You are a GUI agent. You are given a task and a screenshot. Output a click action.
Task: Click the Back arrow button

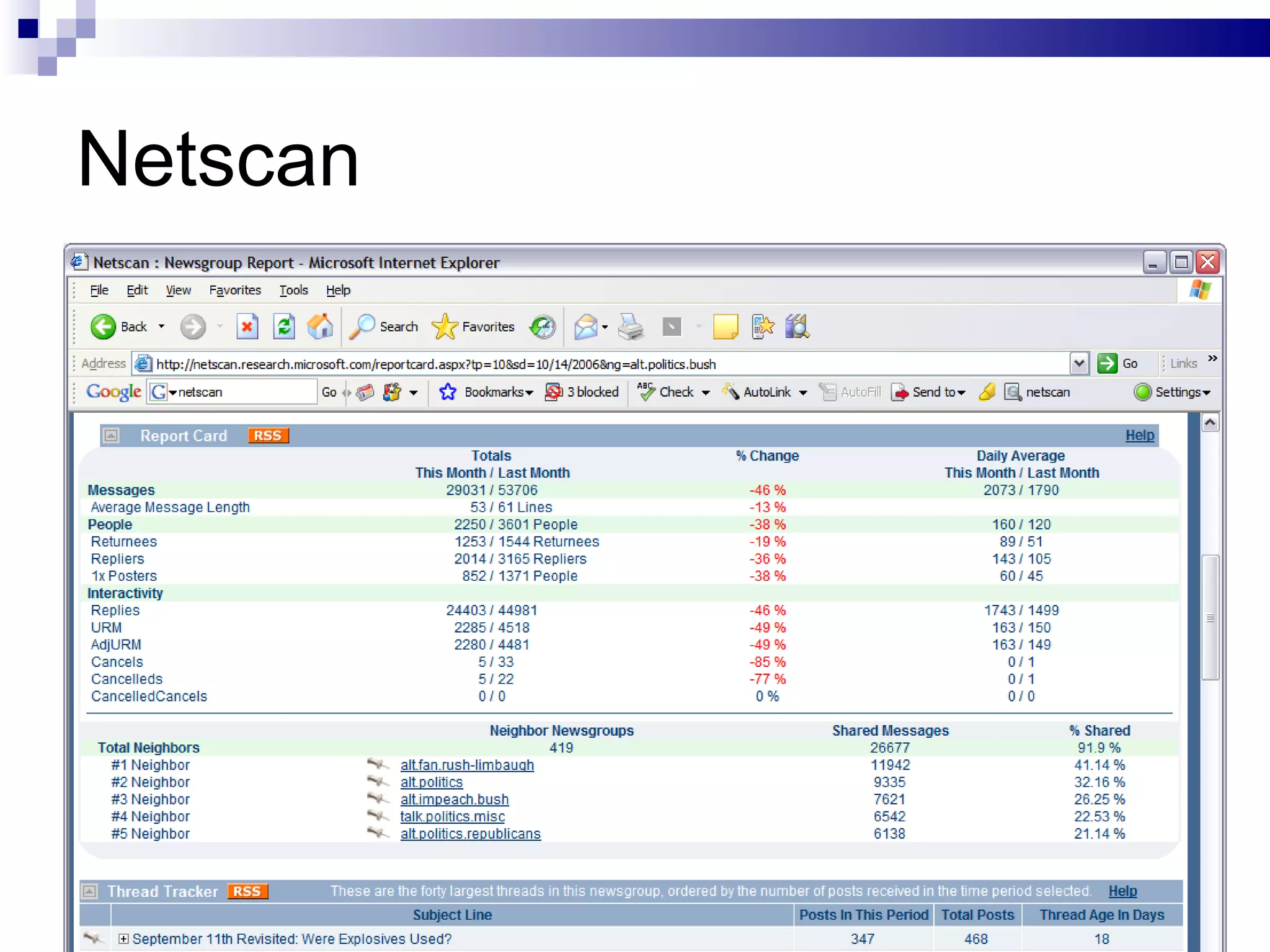pos(103,327)
